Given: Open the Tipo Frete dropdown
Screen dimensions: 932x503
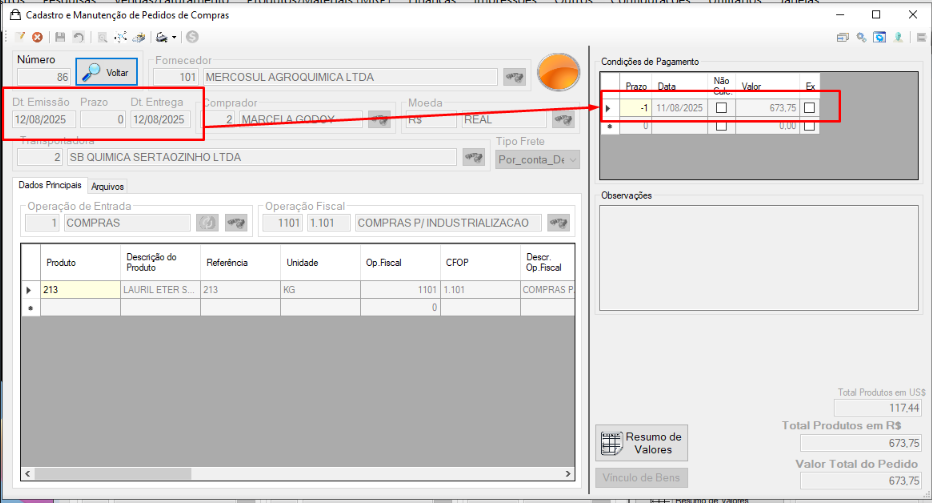Looking at the screenshot, I should 537,159.
